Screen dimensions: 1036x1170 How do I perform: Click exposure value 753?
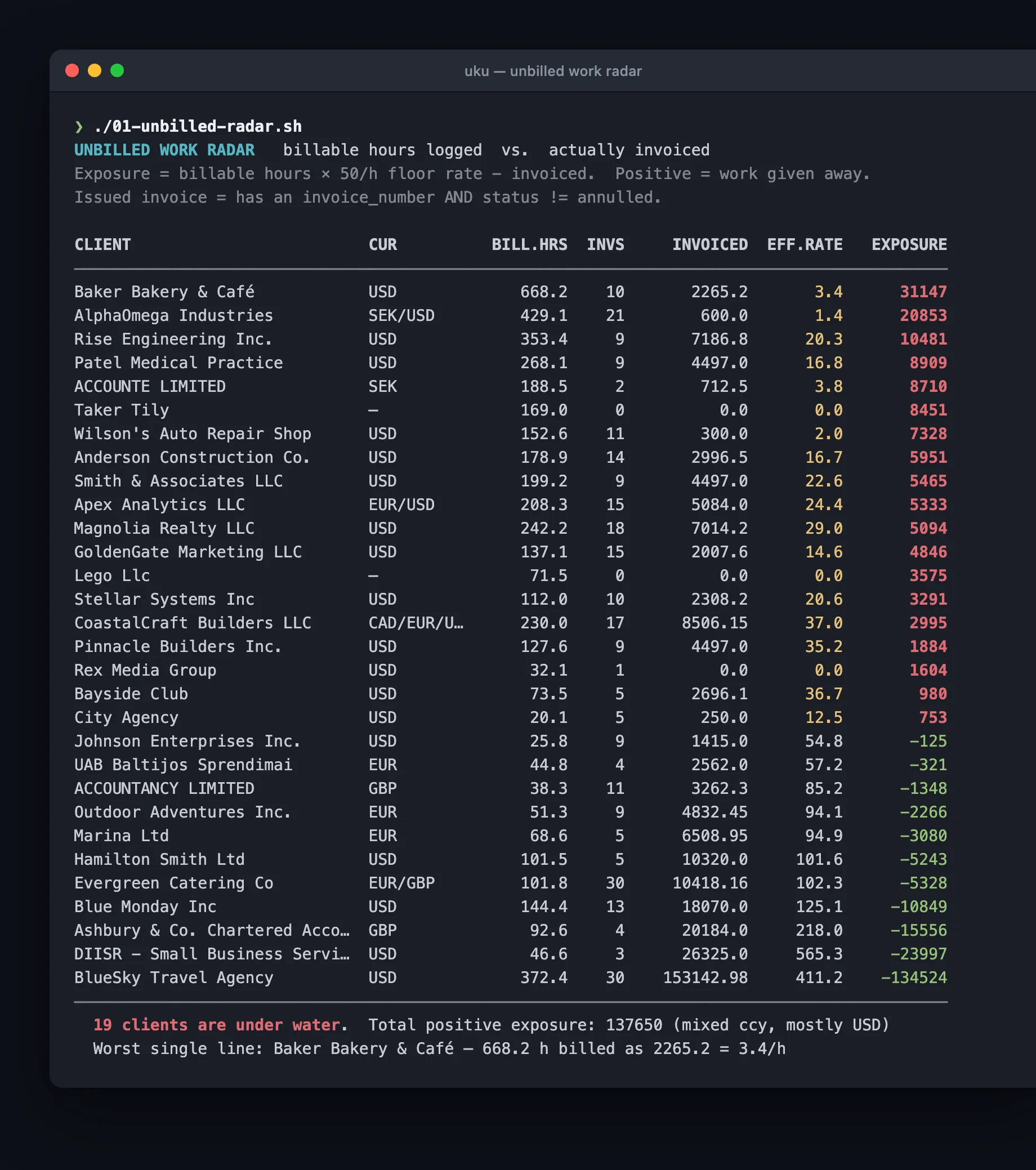tap(933, 718)
